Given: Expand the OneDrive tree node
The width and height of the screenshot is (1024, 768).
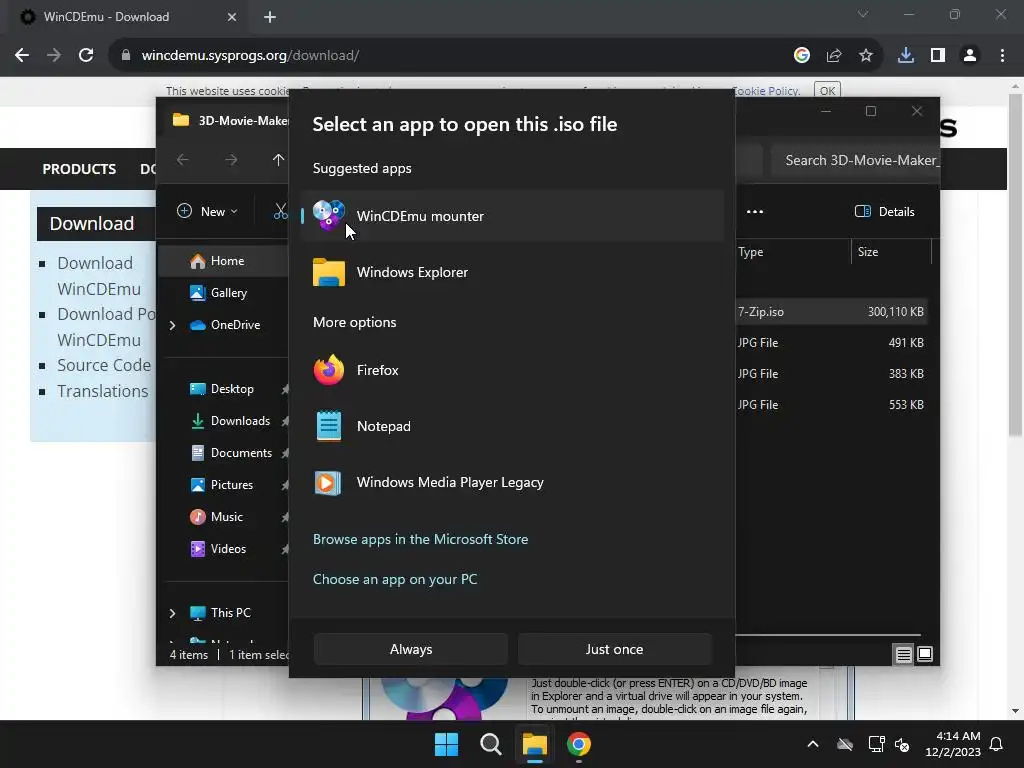Looking at the screenshot, I should coord(172,325).
